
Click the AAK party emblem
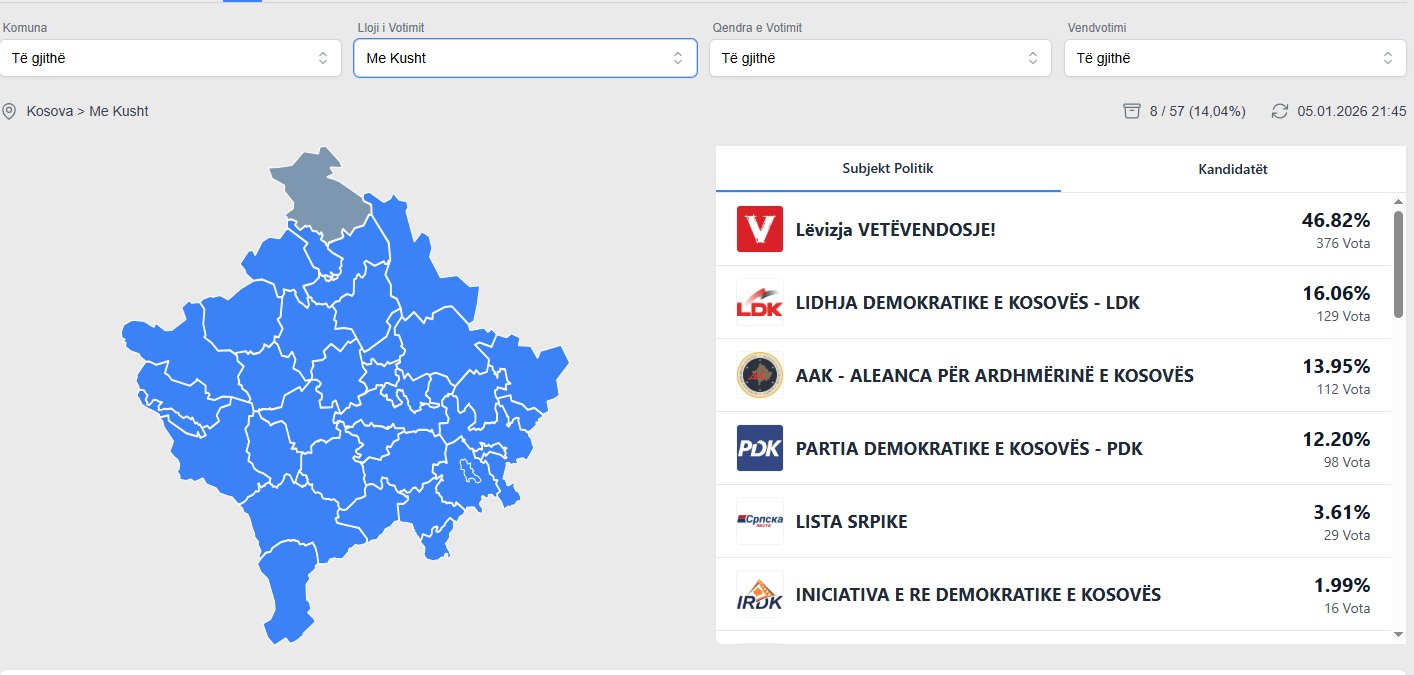(x=759, y=375)
